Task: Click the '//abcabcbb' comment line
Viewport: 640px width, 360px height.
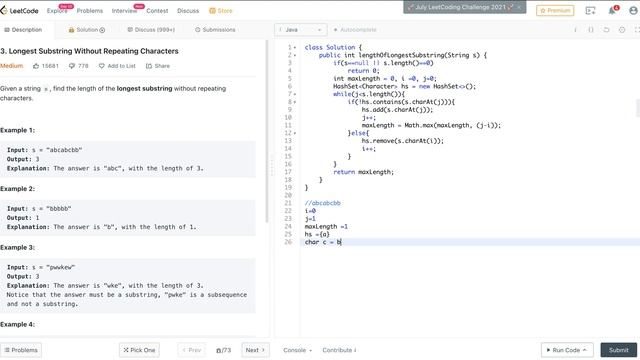Action: 322,203
